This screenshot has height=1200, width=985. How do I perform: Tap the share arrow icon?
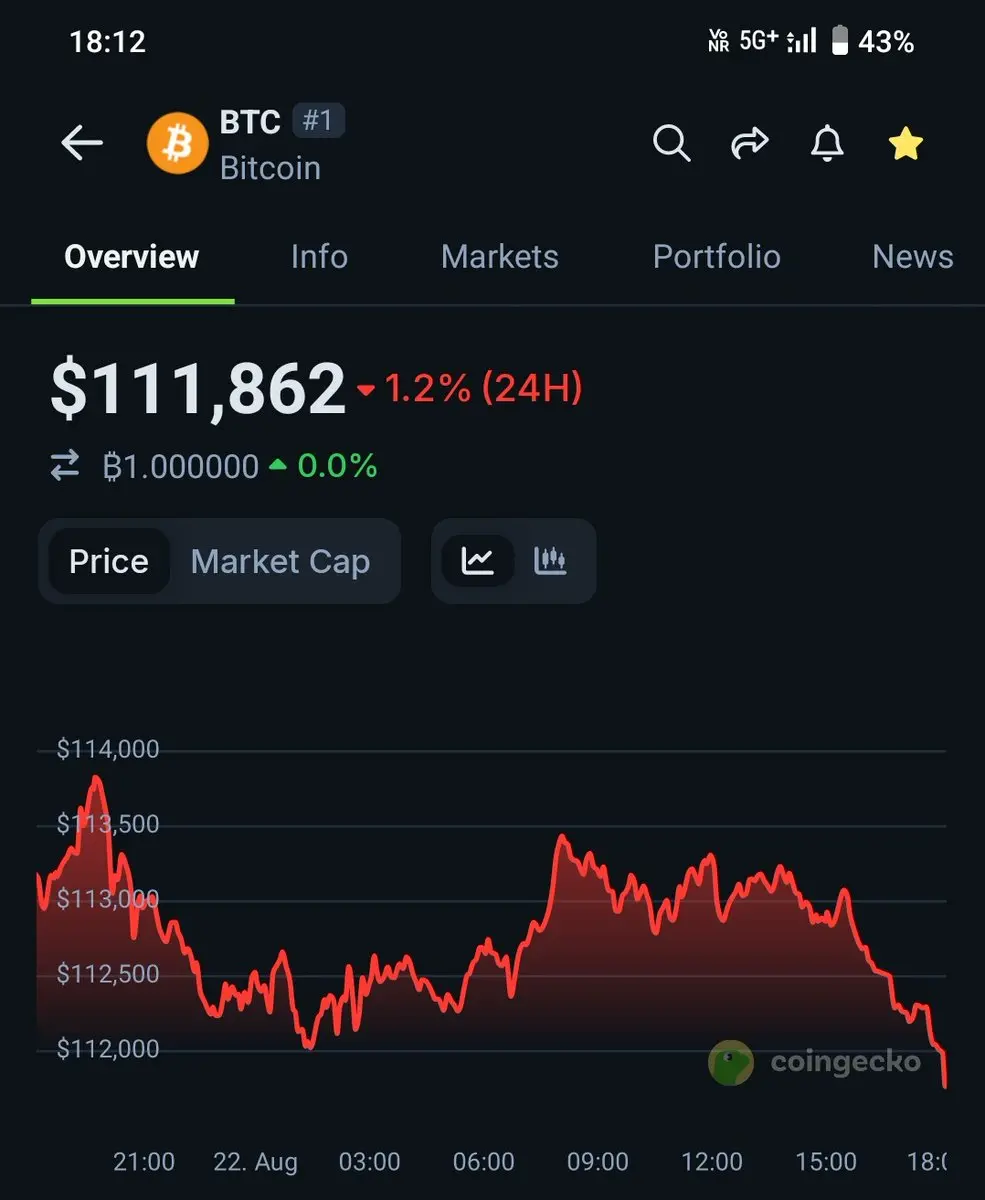[749, 144]
